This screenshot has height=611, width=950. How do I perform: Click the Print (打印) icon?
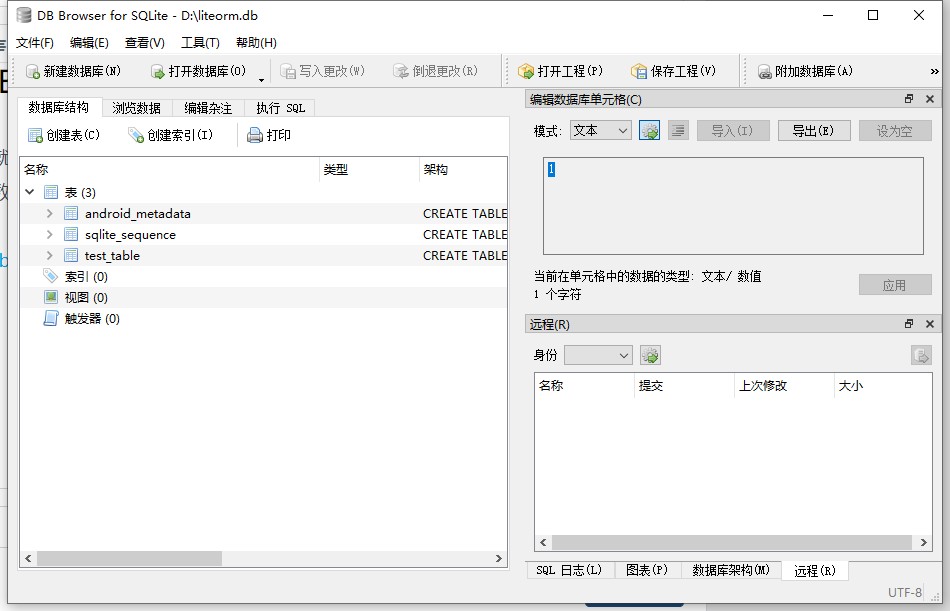click(254, 135)
